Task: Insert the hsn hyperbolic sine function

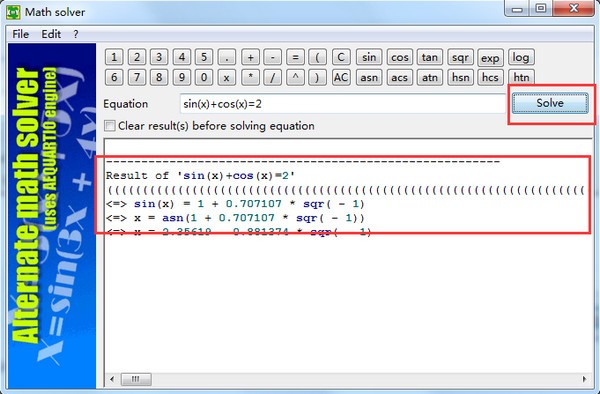Action: click(x=460, y=77)
